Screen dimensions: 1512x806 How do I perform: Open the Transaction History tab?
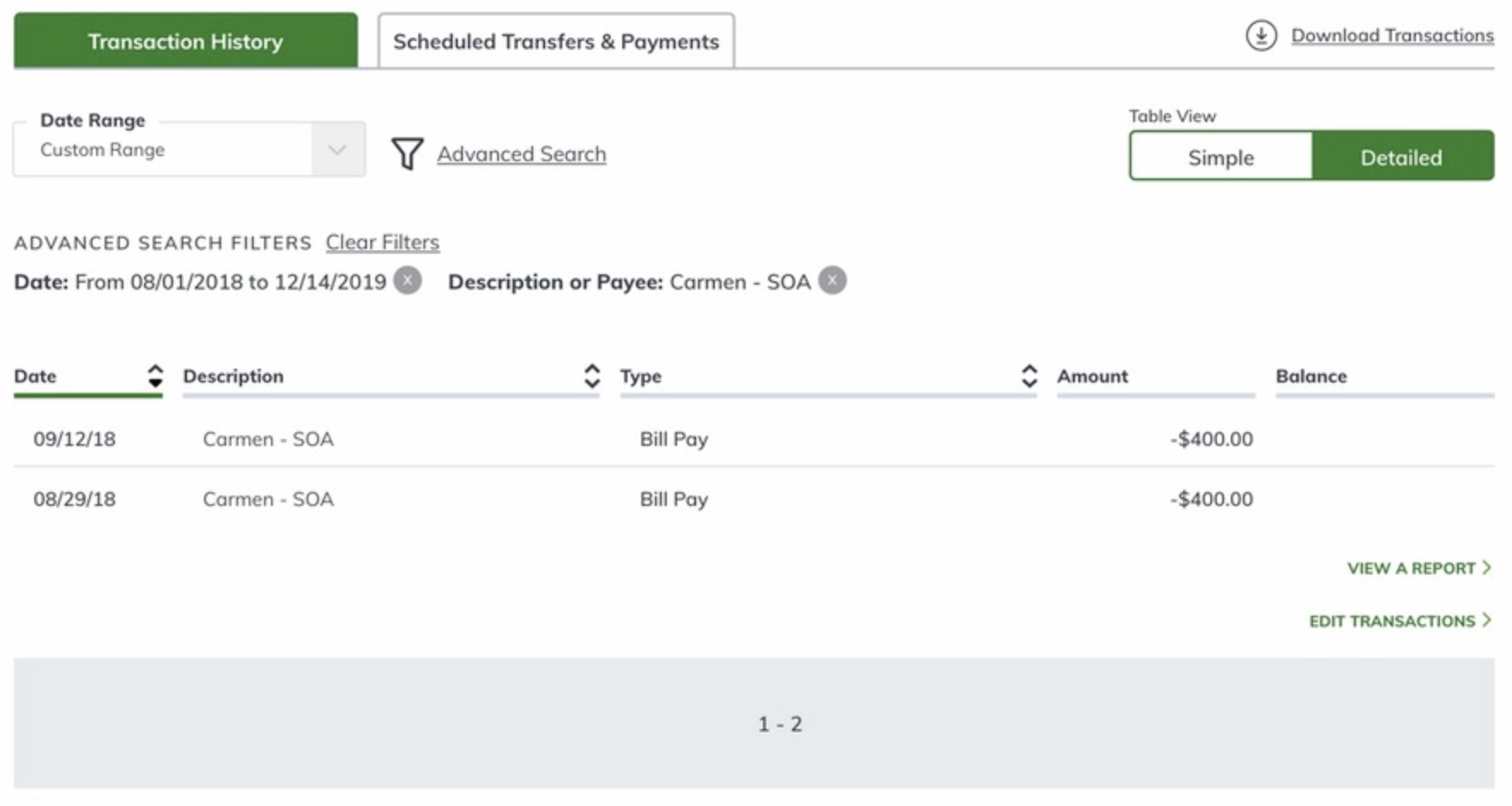pyautogui.click(x=185, y=41)
